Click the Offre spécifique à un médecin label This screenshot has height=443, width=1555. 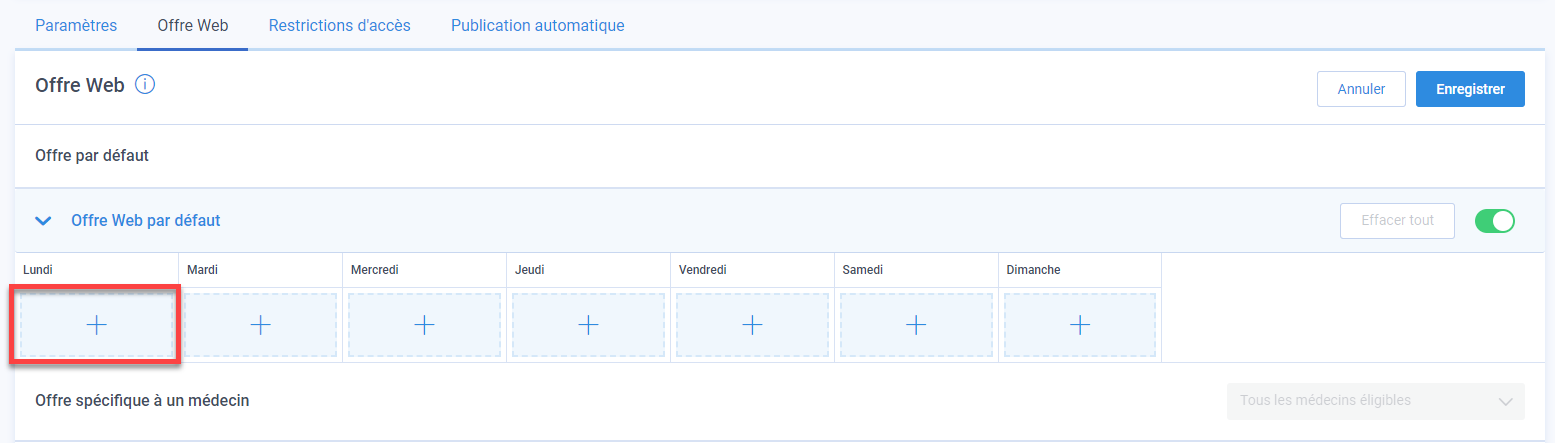(x=142, y=401)
